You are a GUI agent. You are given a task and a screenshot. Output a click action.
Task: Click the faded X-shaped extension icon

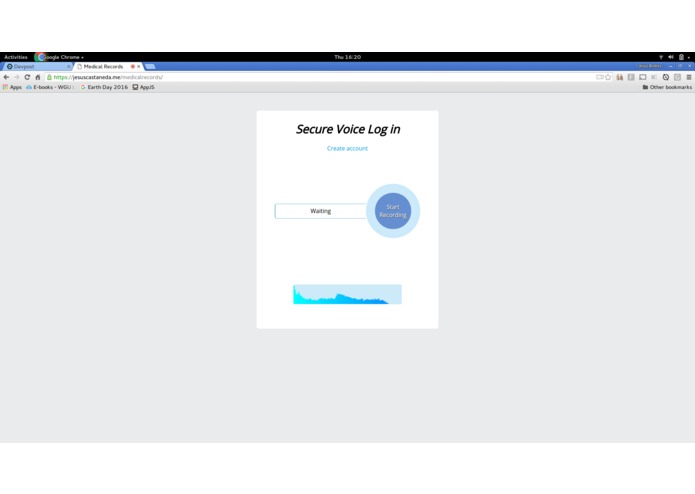pyautogui.click(x=654, y=77)
